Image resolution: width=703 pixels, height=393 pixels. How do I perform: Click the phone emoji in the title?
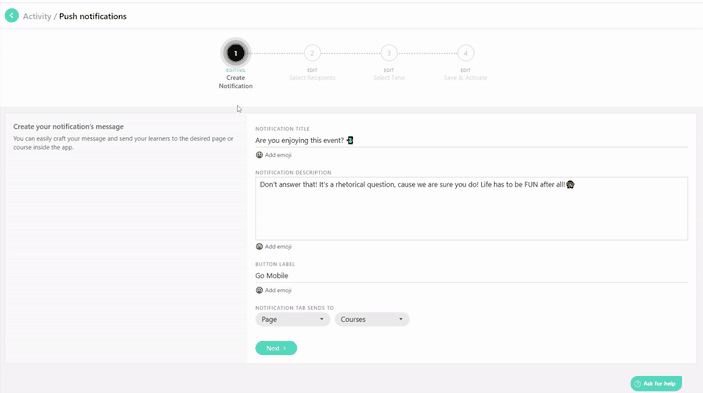tap(350, 140)
